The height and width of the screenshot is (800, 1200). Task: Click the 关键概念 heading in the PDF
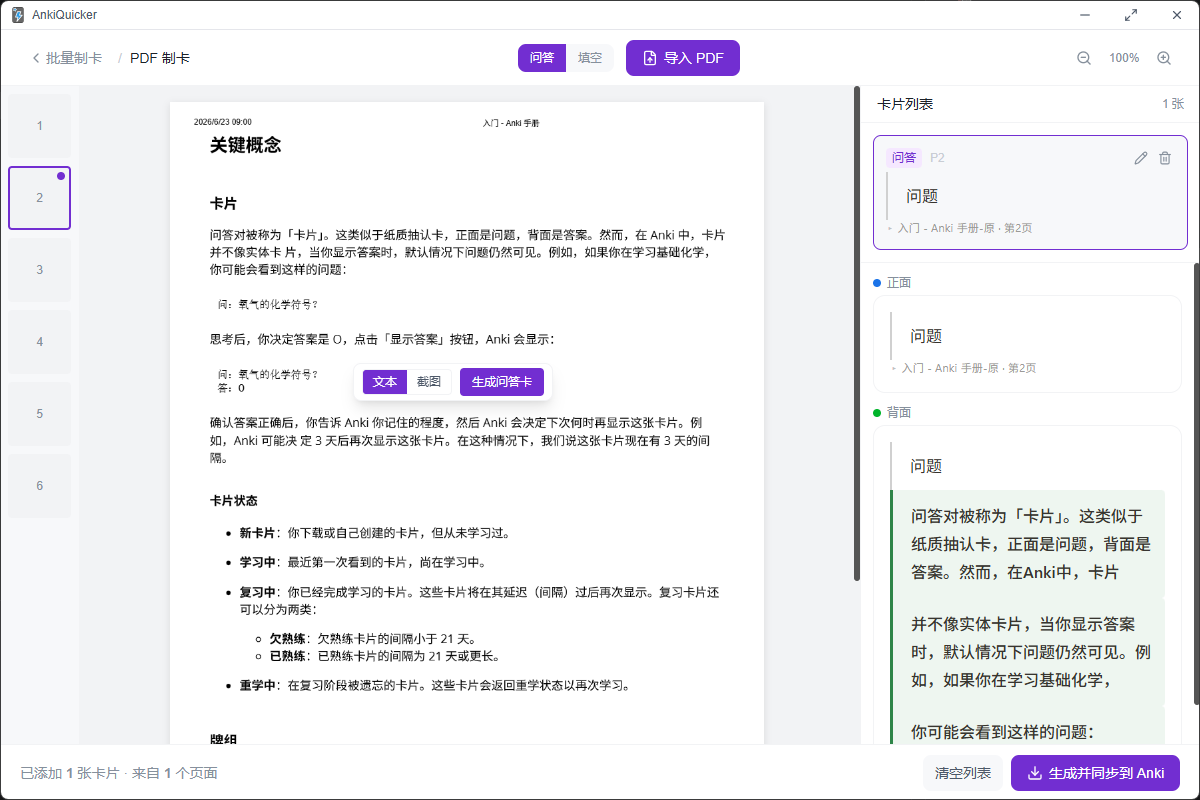tap(246, 146)
